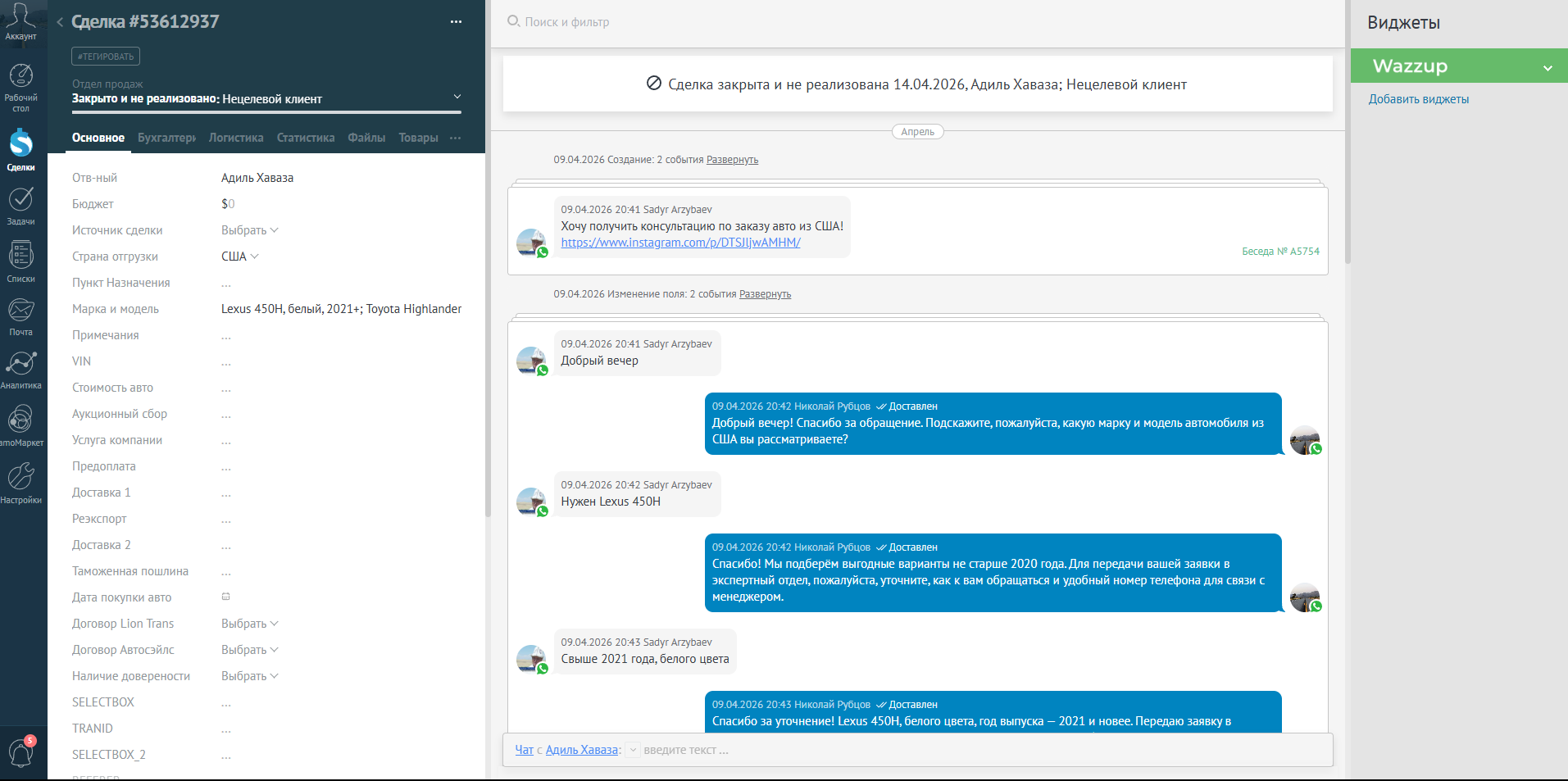Open Источник сделки Выбрать dropdown
The height and width of the screenshot is (781, 1568).
point(250,230)
